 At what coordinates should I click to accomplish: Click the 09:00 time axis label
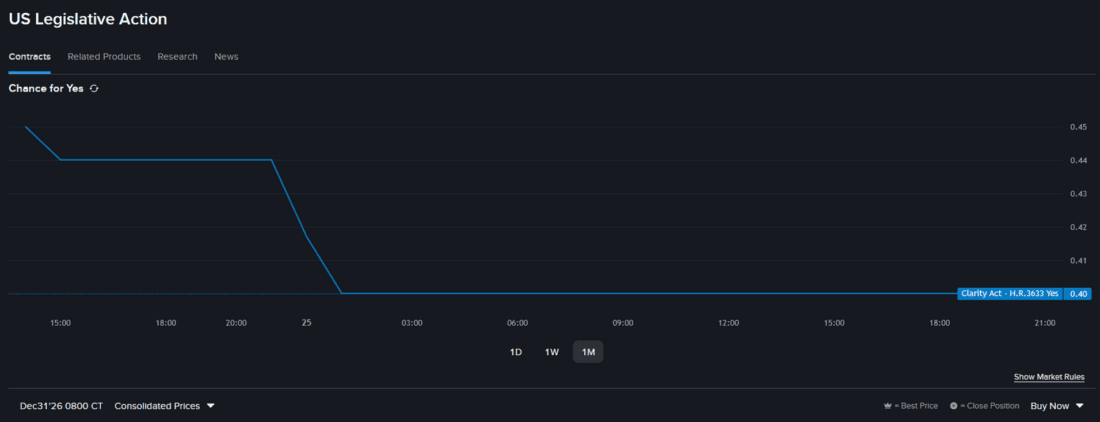tap(623, 323)
